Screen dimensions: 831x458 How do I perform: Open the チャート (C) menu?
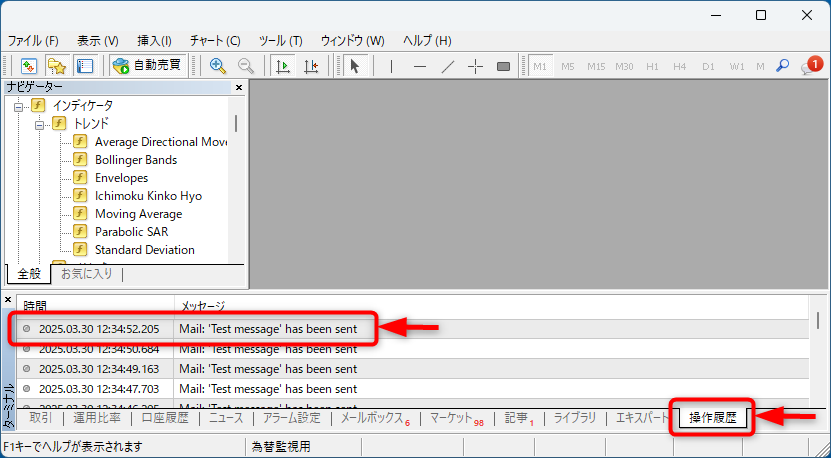[216, 41]
